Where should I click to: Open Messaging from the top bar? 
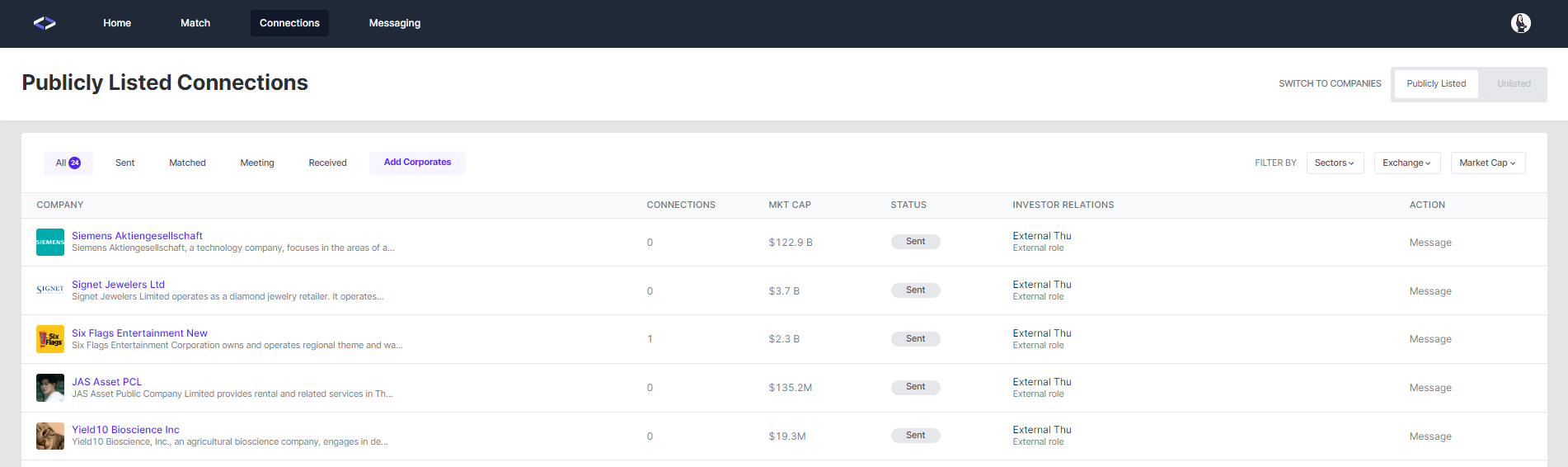(x=395, y=23)
